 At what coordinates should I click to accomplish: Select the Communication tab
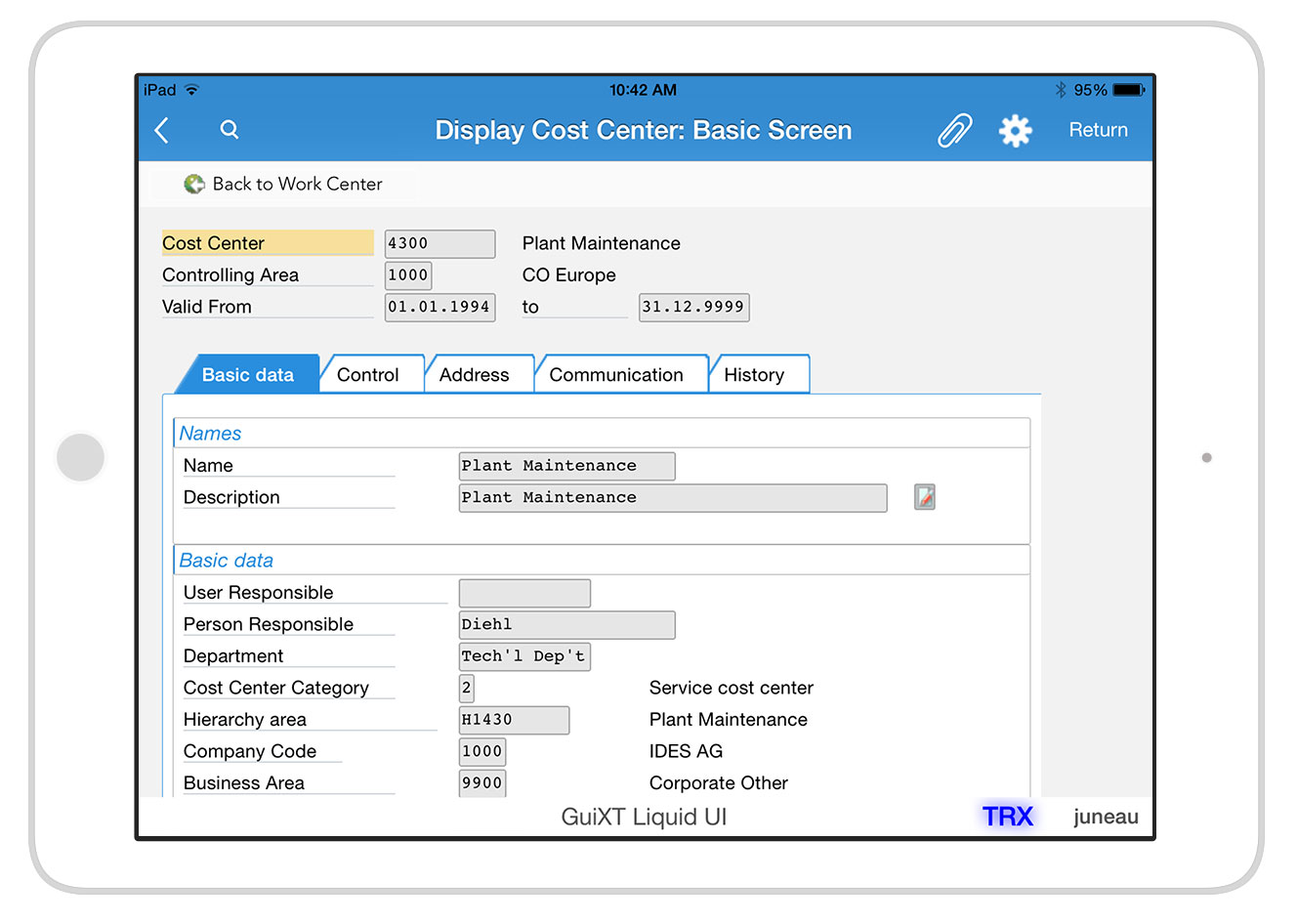(616, 375)
